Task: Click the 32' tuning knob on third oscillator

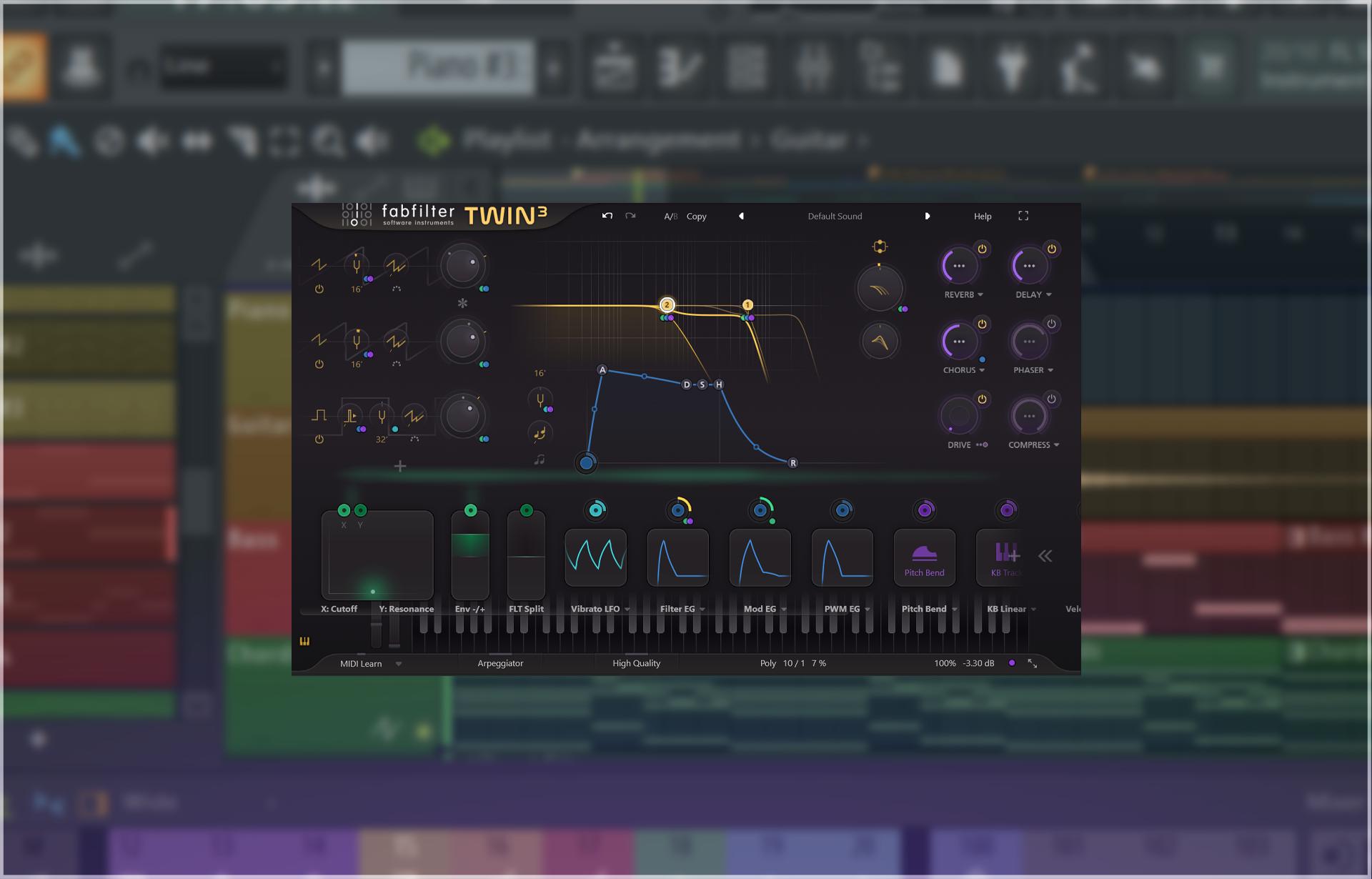Action: (x=382, y=416)
